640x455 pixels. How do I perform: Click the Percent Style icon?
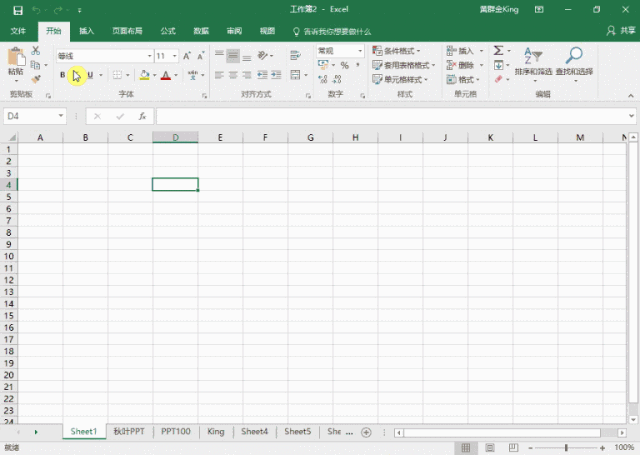coord(344,65)
